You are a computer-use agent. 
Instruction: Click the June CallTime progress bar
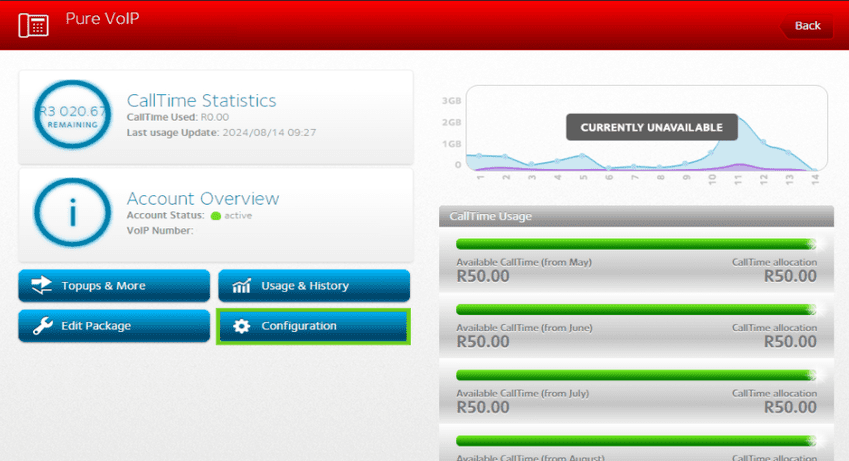(x=636, y=310)
